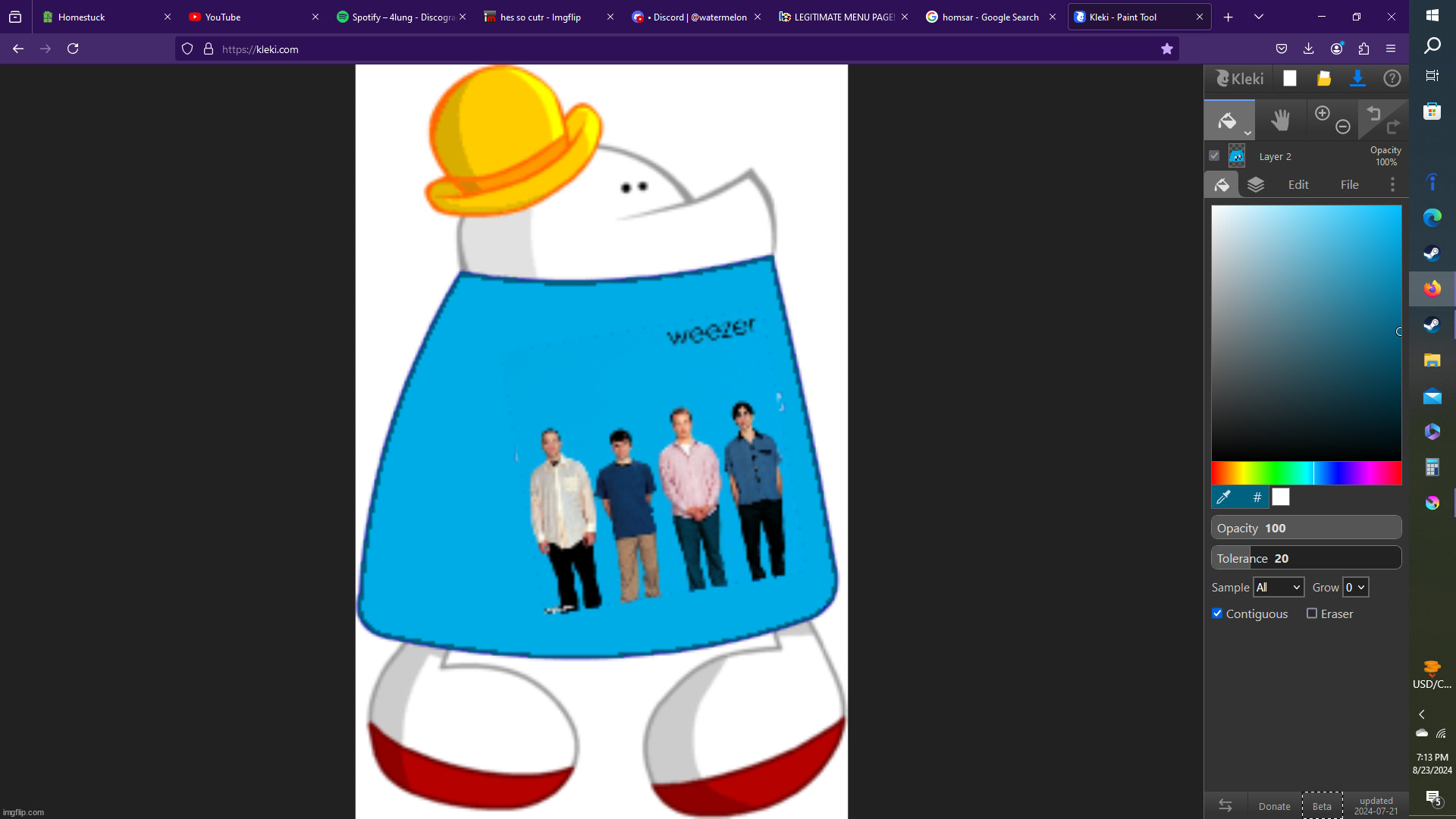Uncheck the Contiguous option
The image size is (1456, 819).
[x=1217, y=613]
